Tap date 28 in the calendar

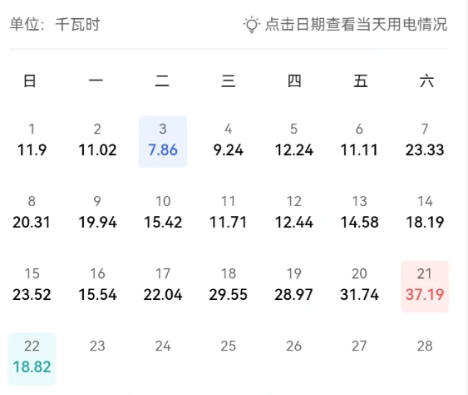click(425, 346)
